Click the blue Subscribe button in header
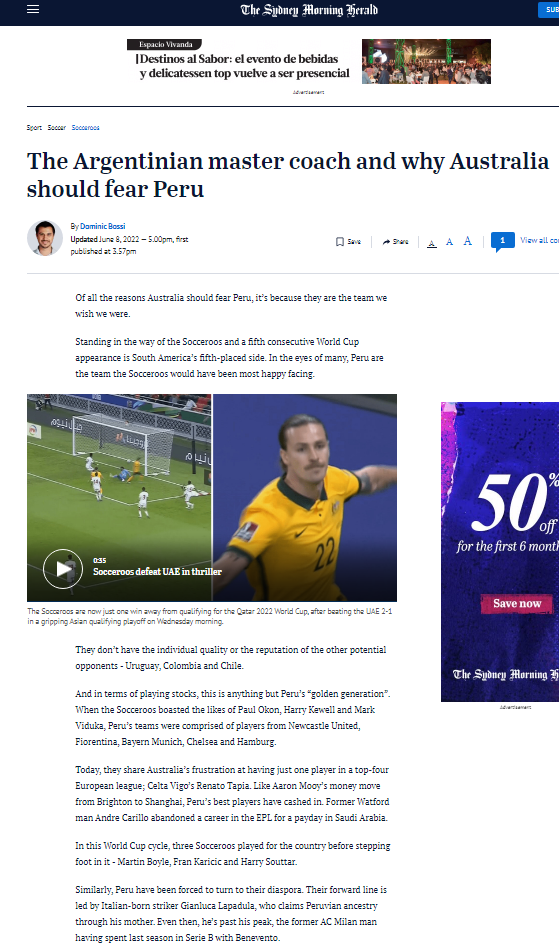 pyautogui.click(x=548, y=10)
